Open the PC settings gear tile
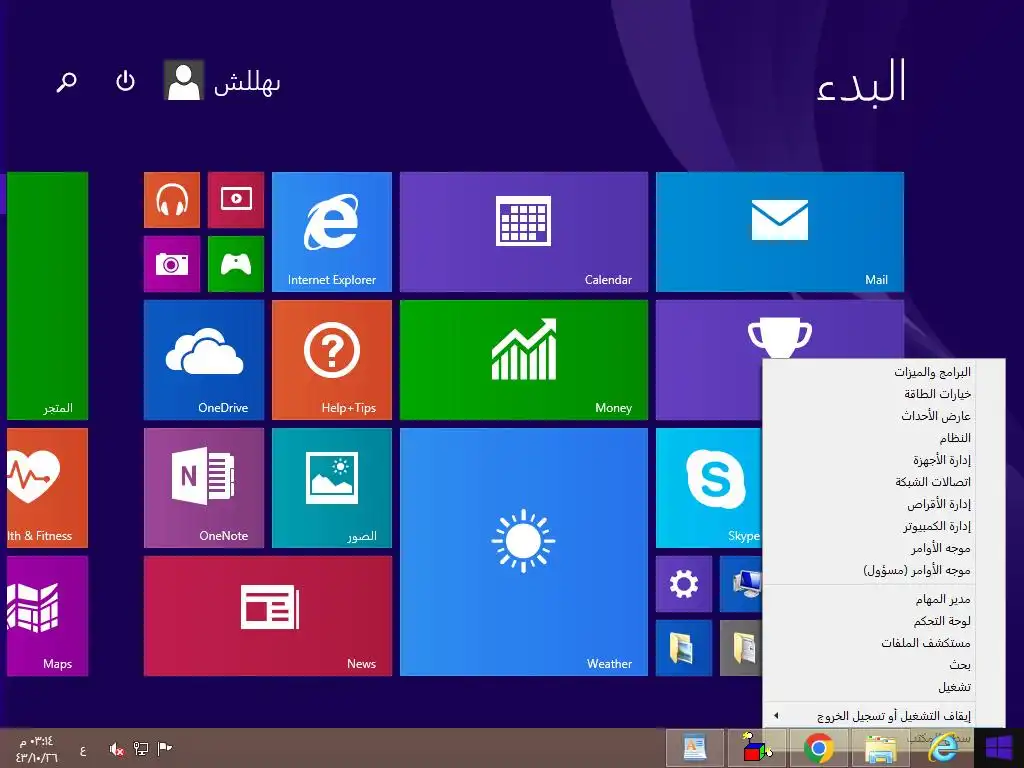 coord(684,584)
